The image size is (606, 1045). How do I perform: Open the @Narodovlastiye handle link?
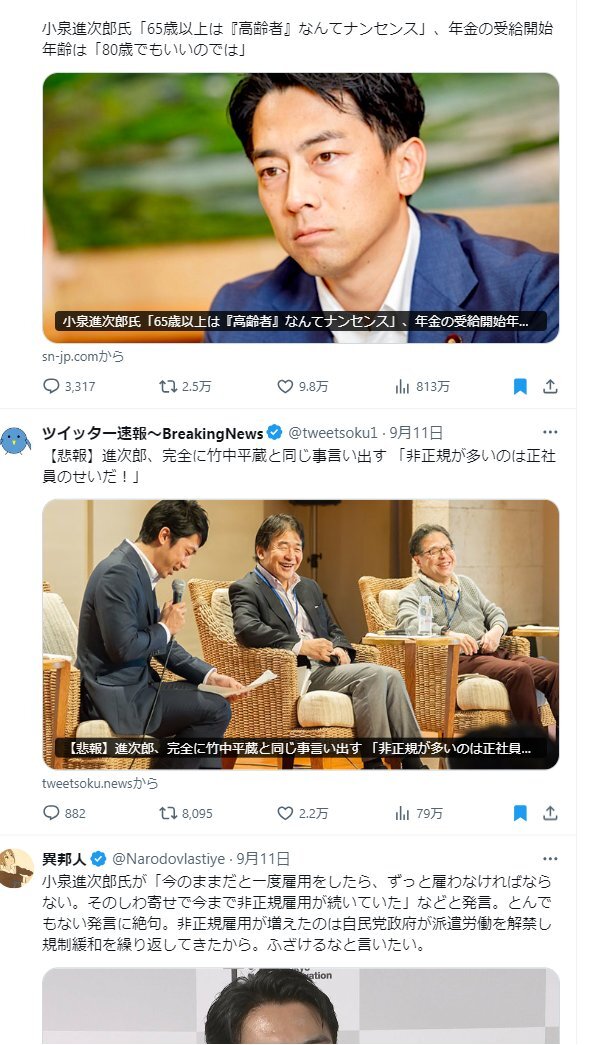168,859
